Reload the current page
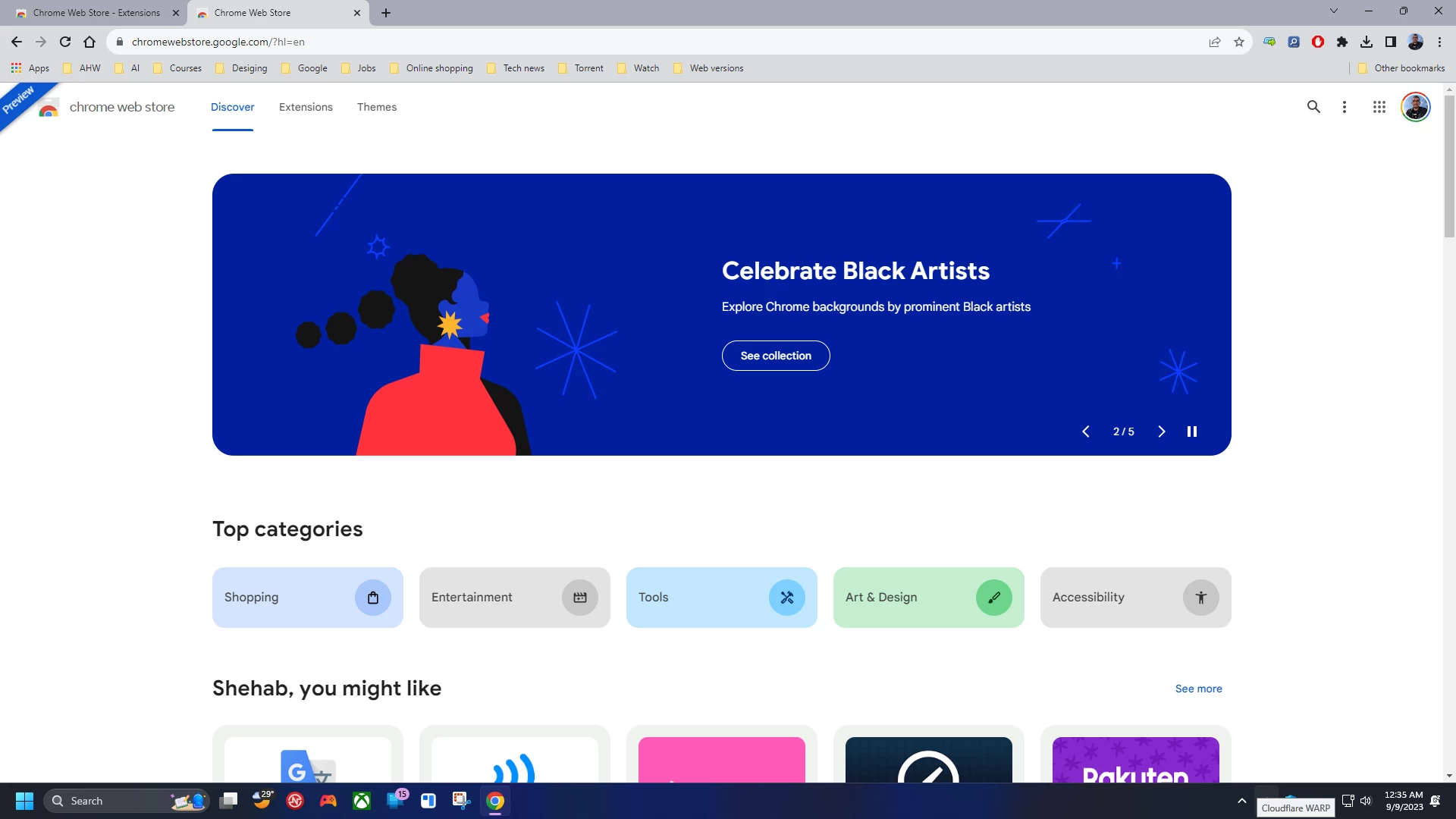Screen dimensions: 1456x819 tap(65, 42)
